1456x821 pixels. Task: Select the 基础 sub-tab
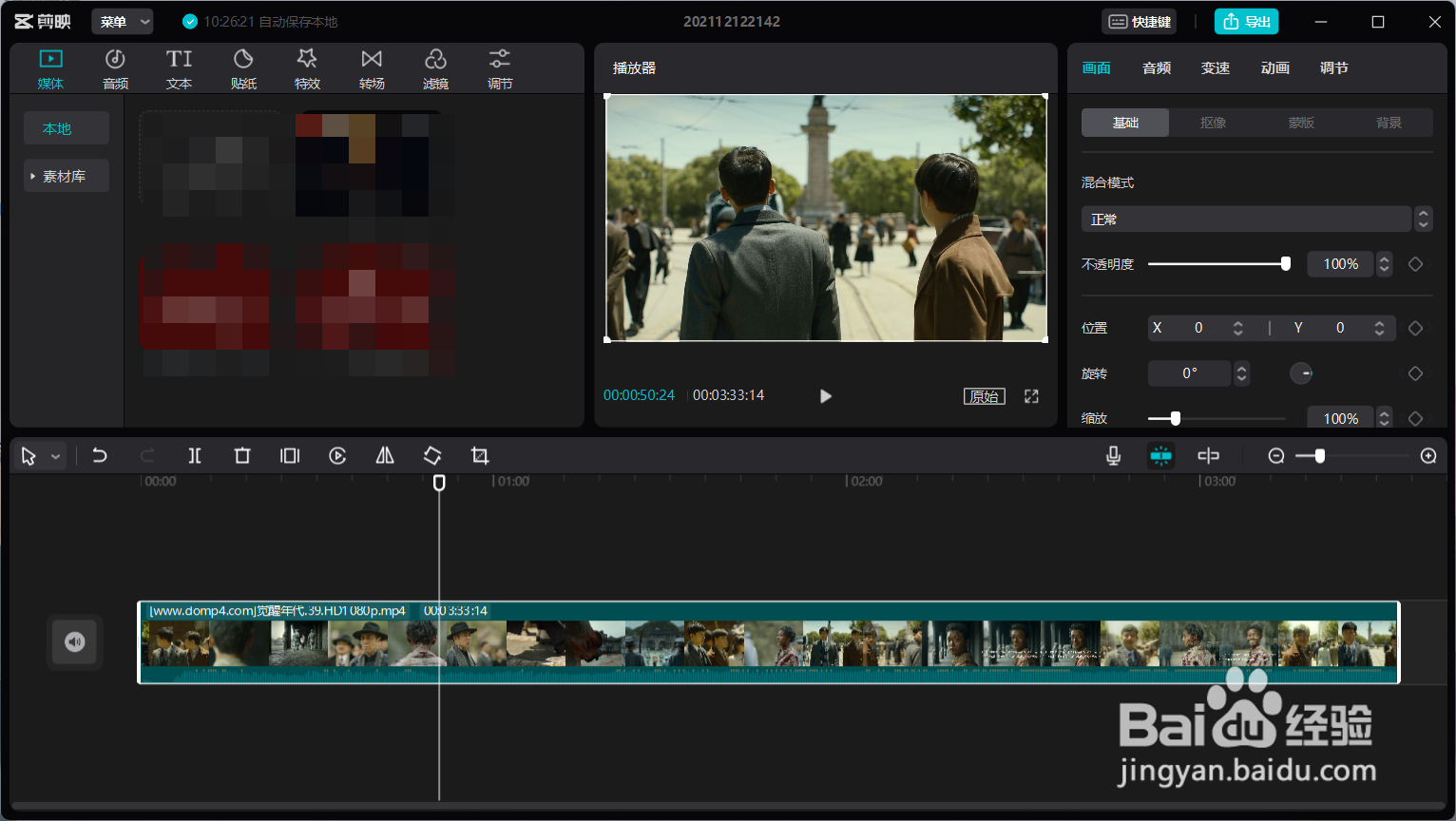click(x=1125, y=123)
